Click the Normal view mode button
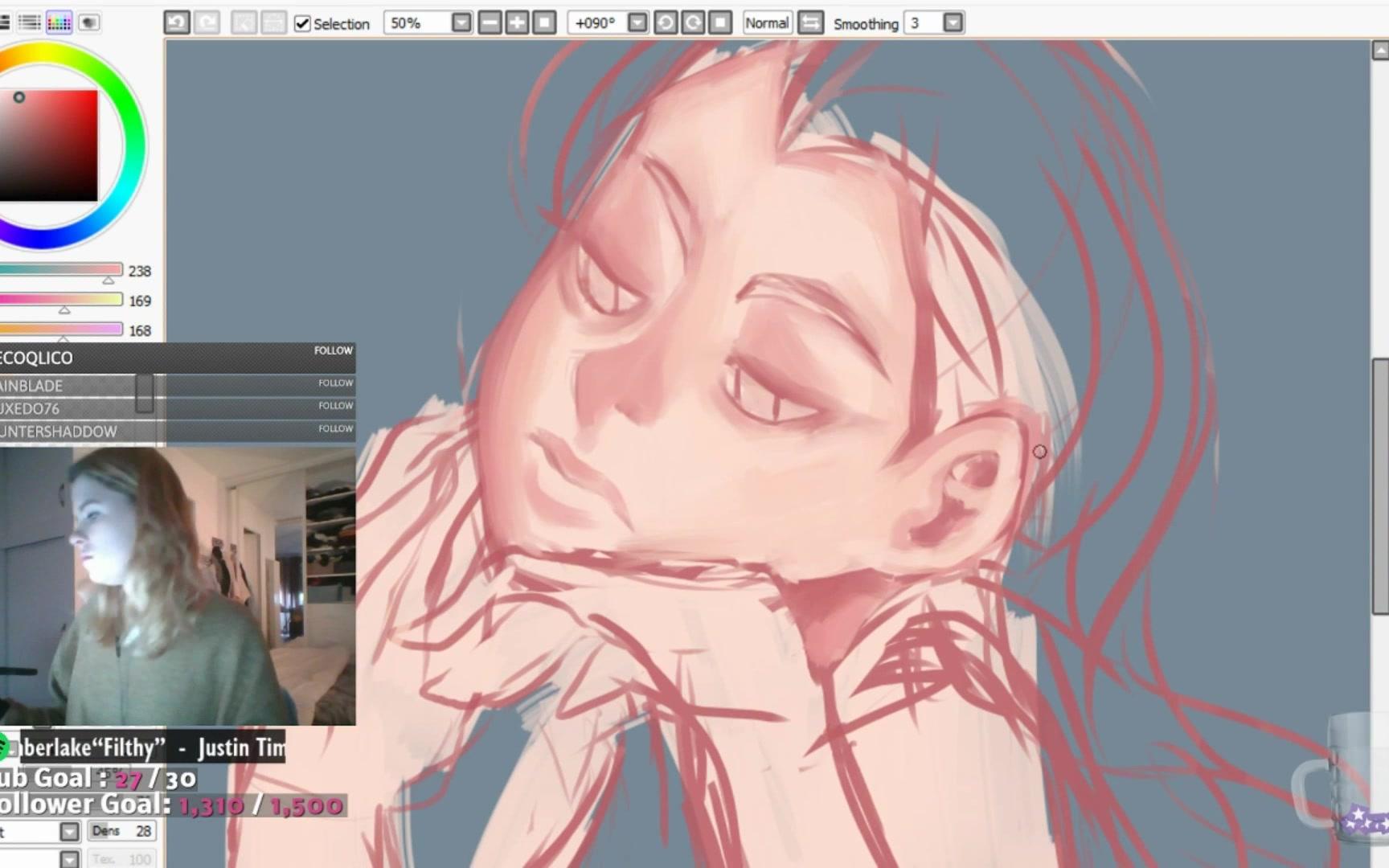Image resolution: width=1389 pixels, height=868 pixels. [x=767, y=23]
